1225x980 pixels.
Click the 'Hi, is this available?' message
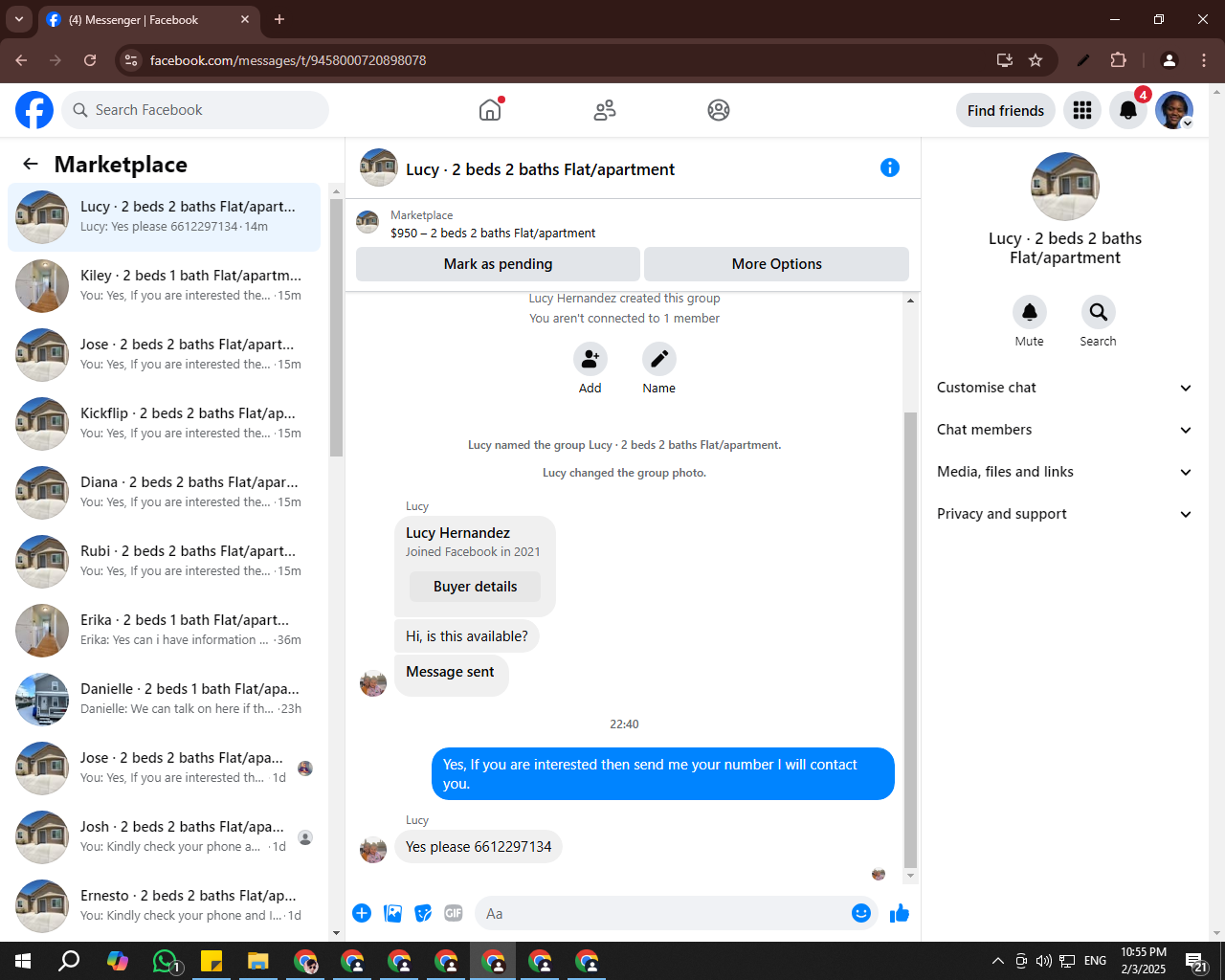pos(466,636)
